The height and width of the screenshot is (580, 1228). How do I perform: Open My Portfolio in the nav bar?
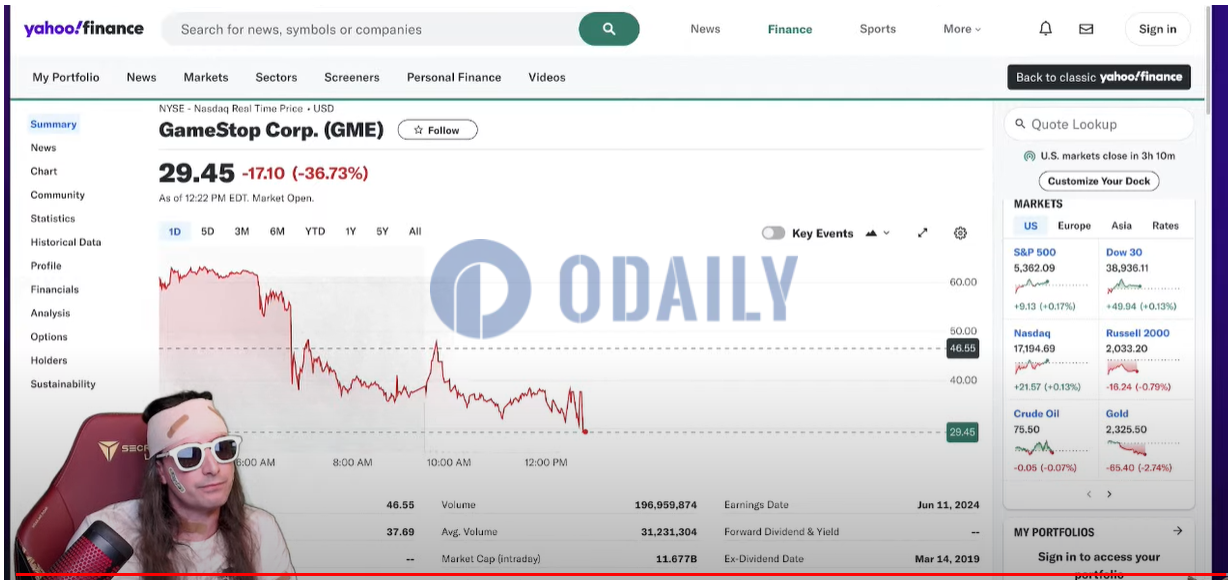coord(66,77)
